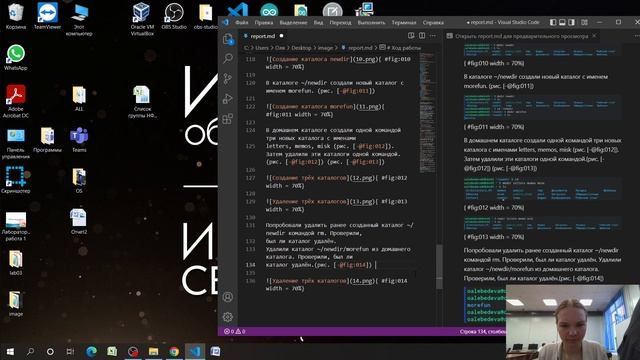Click the editor vertical scrollbar thumb
Viewport: 640px width, 360px height.
[439, 267]
